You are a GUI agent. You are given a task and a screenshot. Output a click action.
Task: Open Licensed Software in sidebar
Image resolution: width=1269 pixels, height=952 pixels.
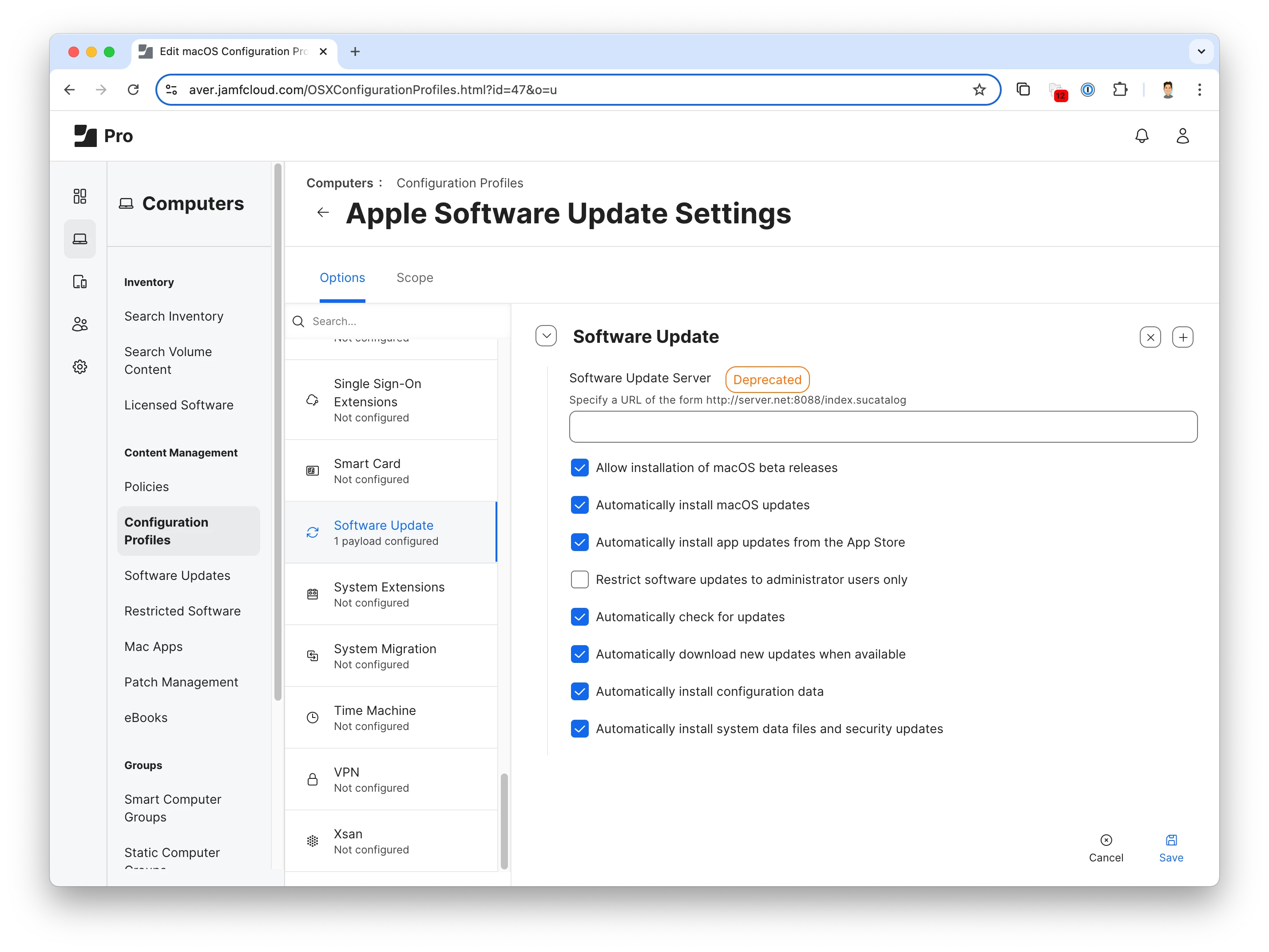pos(179,405)
